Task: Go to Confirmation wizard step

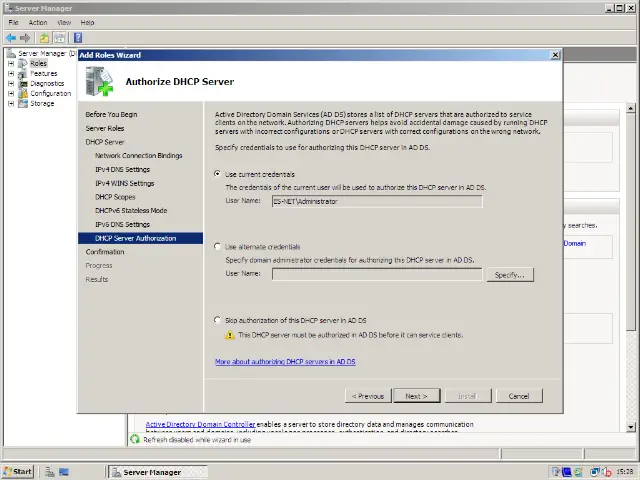Action: point(104,252)
